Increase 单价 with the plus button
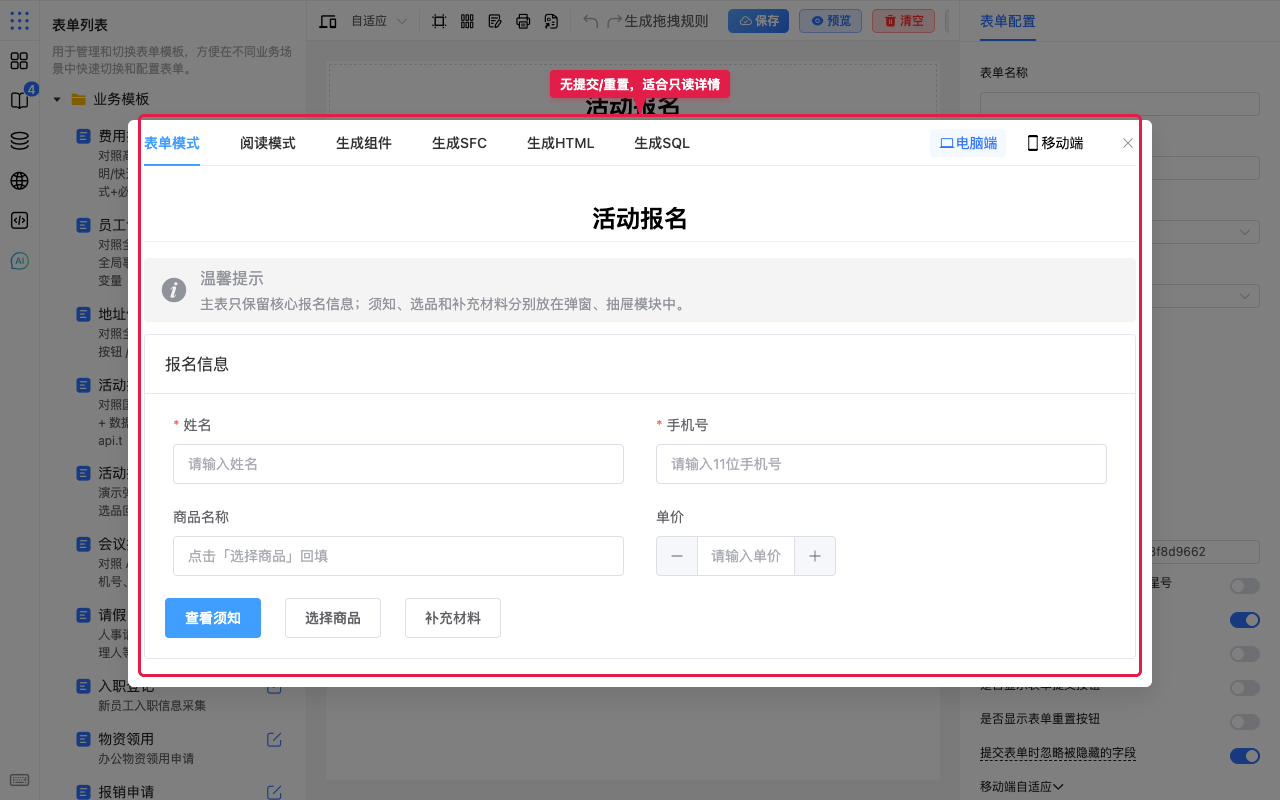This screenshot has width=1280, height=800. pos(815,556)
